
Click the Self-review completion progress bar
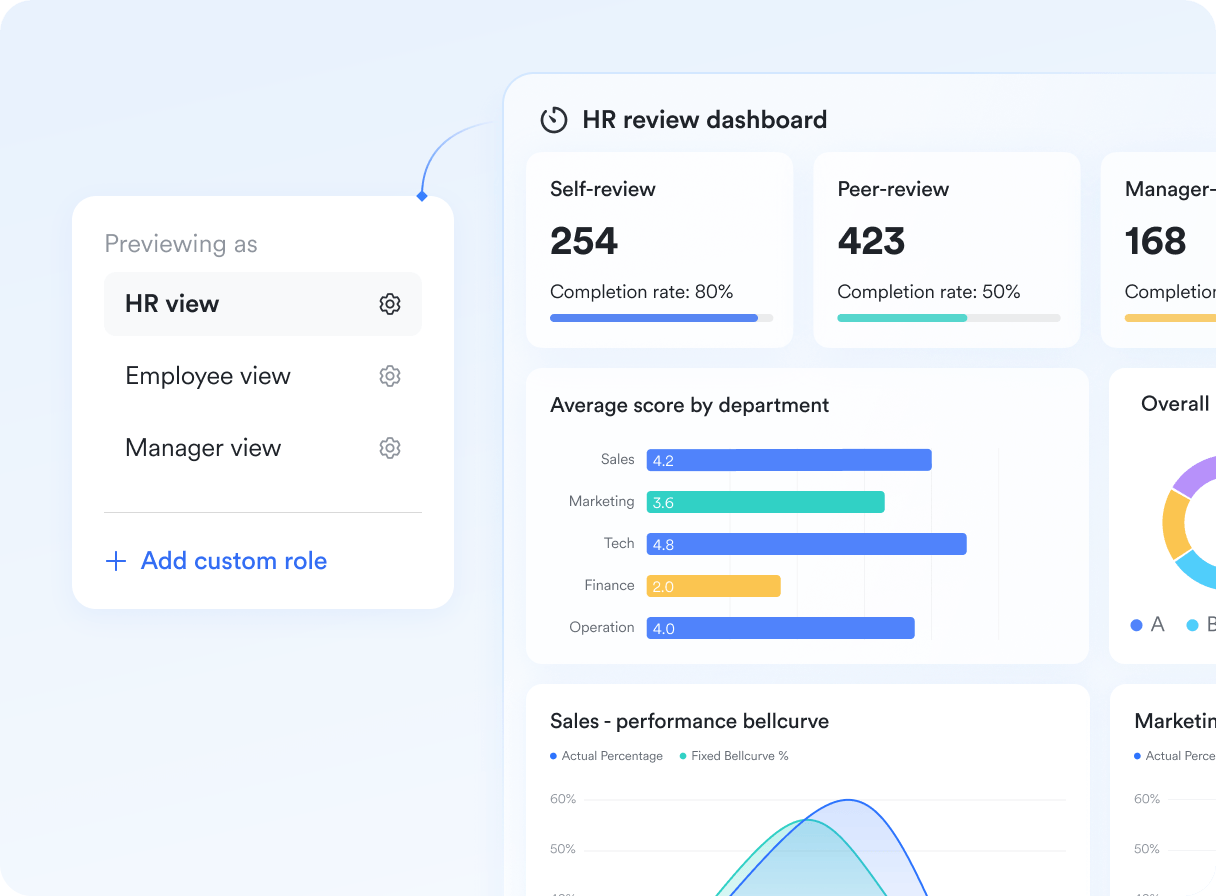click(x=661, y=318)
